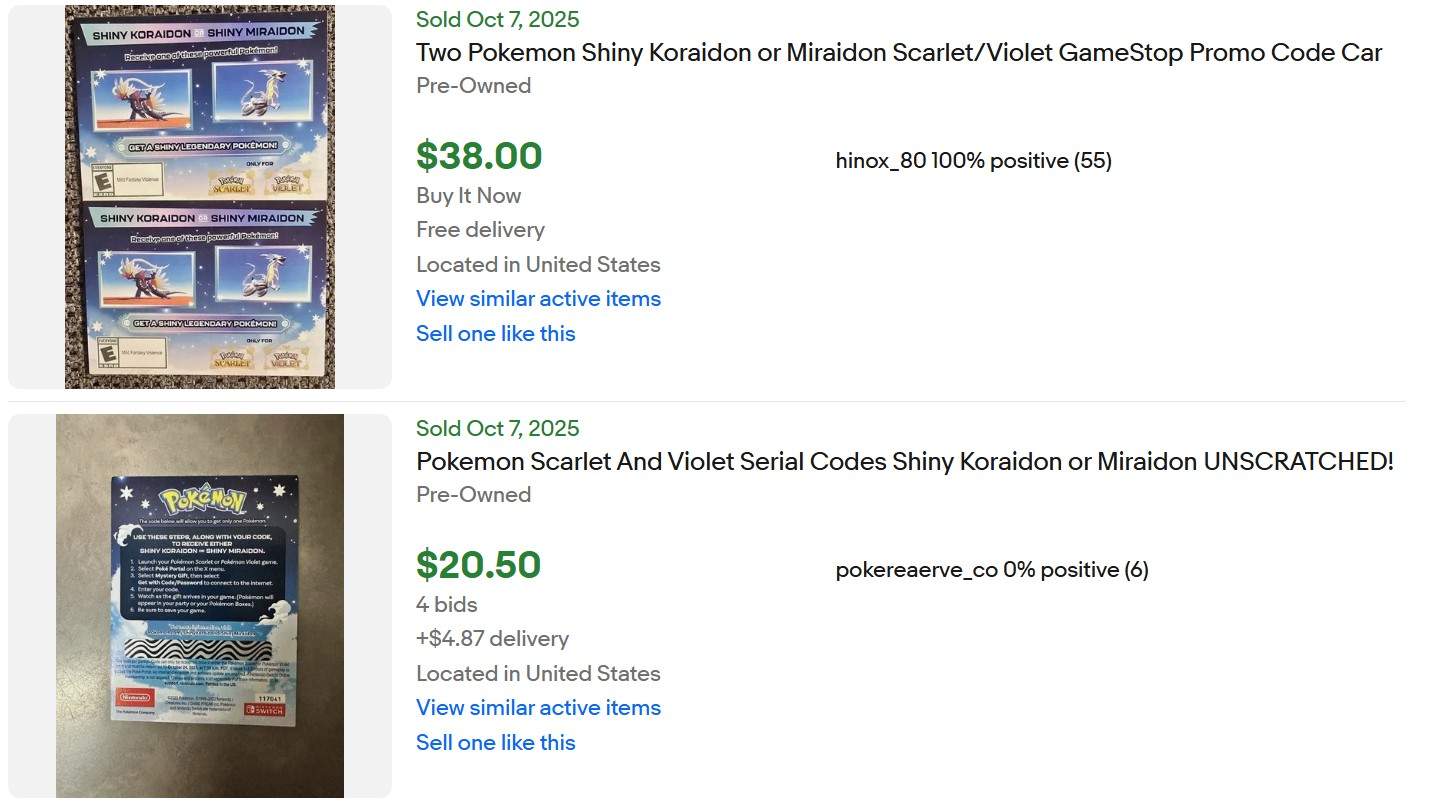Open seller pokereaerve_co feedback profile
The image size is (1440, 810).
pos(991,570)
